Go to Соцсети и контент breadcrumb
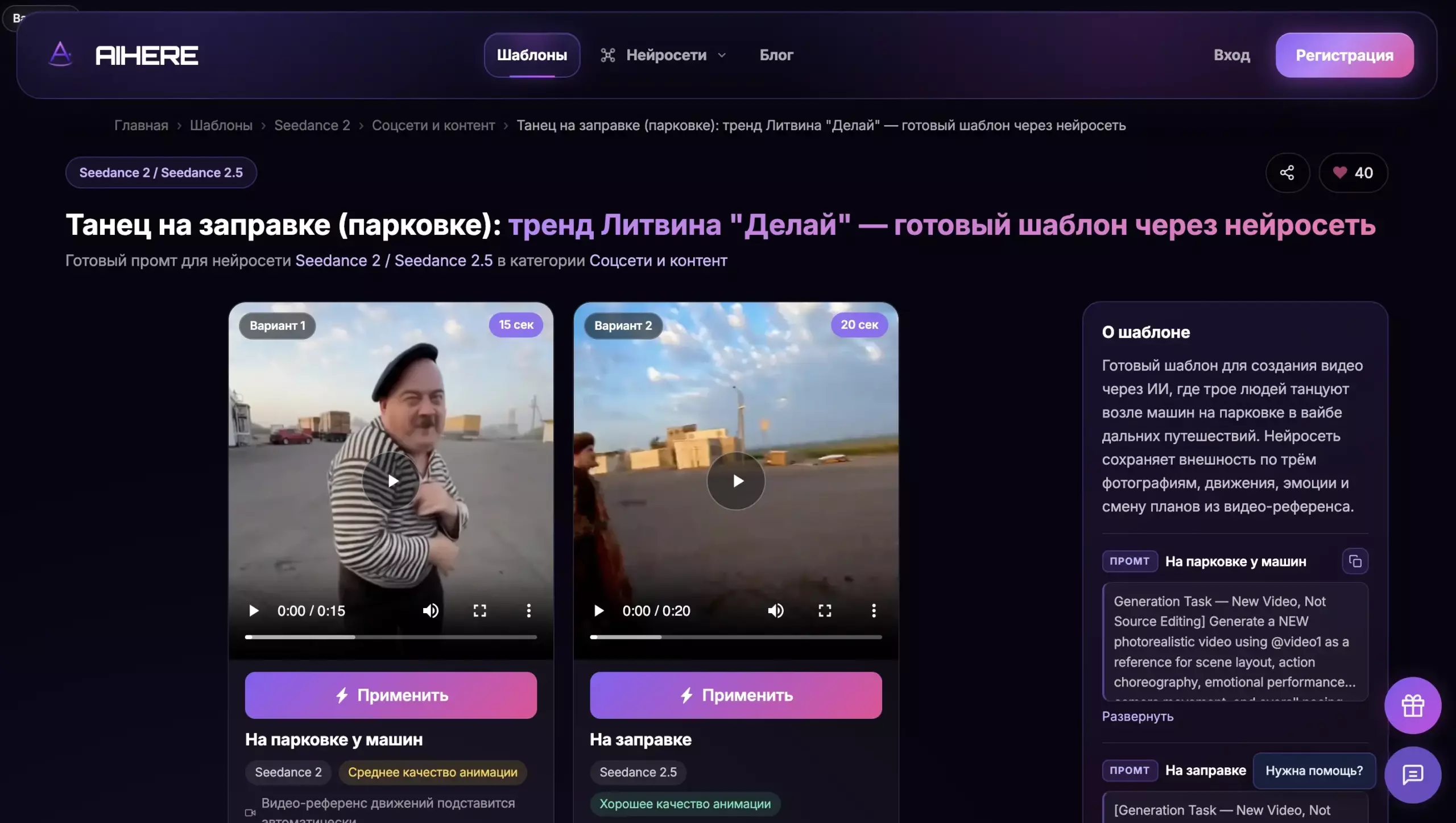1456x823 pixels. (433, 125)
